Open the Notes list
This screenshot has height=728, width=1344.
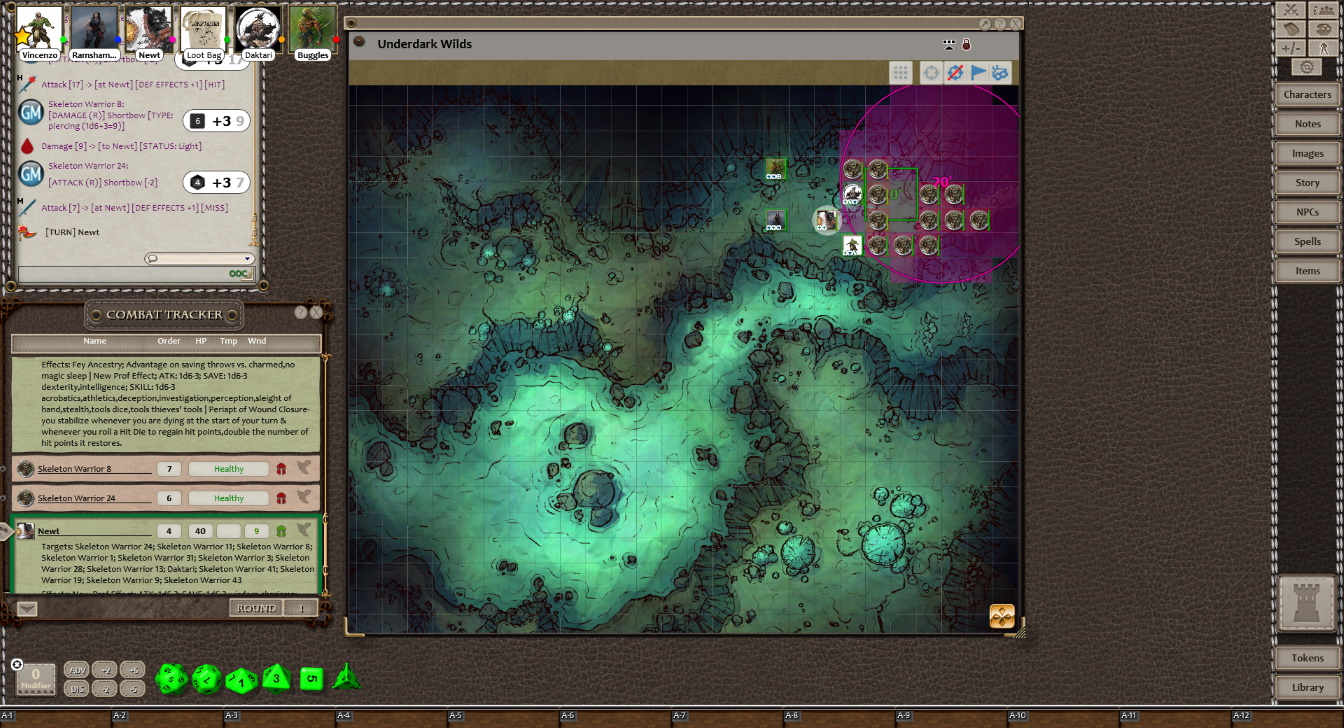1307,124
